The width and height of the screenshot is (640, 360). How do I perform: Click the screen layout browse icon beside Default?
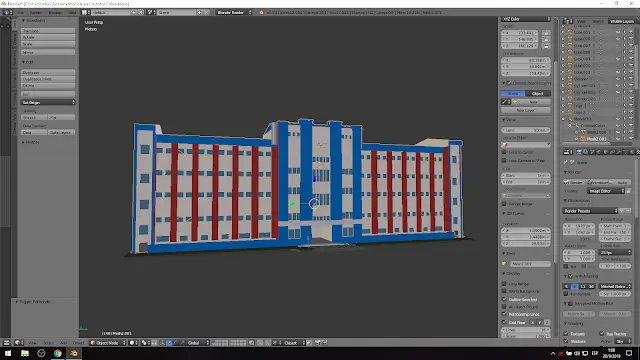tap(85, 13)
